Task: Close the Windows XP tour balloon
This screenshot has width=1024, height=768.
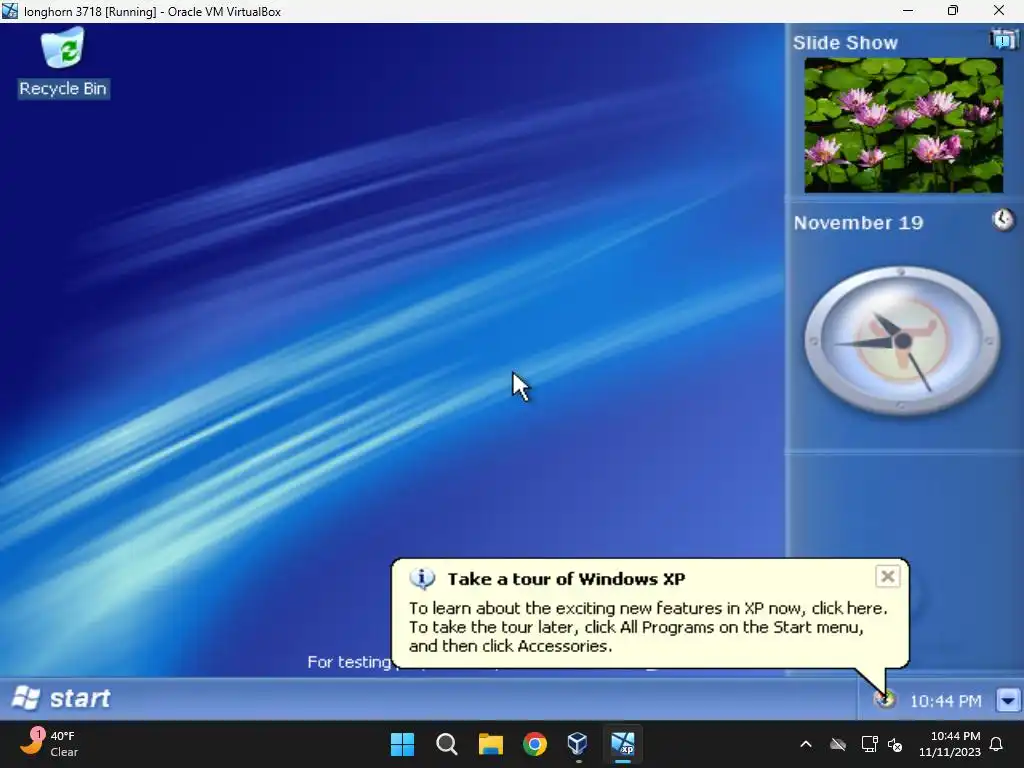Action: (887, 576)
